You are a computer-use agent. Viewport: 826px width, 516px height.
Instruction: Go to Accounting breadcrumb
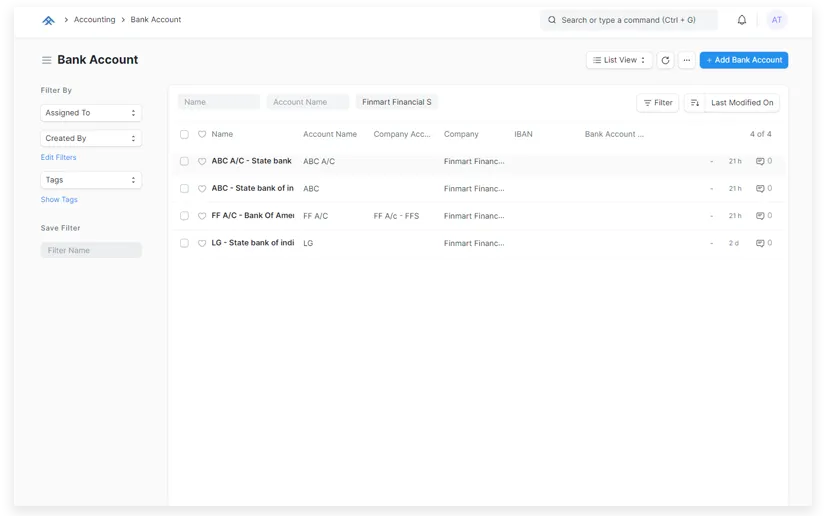[x=94, y=20]
